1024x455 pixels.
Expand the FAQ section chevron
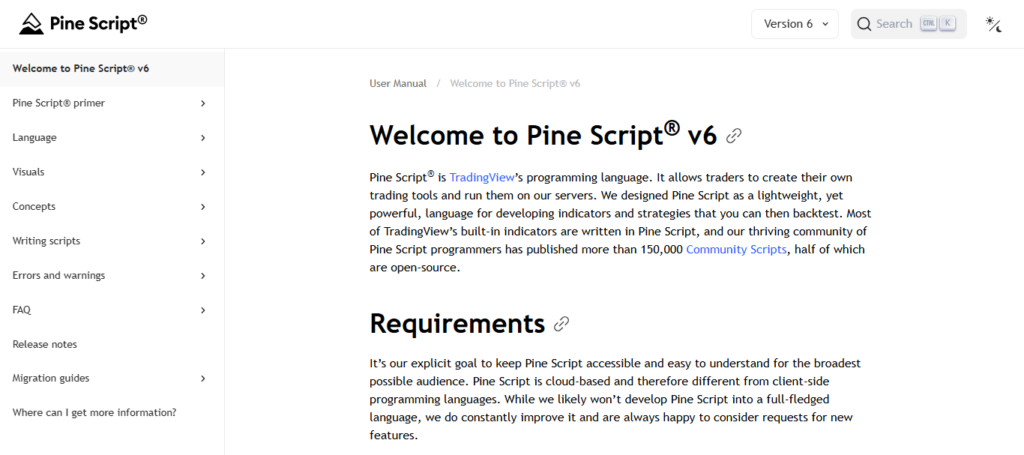(x=203, y=310)
